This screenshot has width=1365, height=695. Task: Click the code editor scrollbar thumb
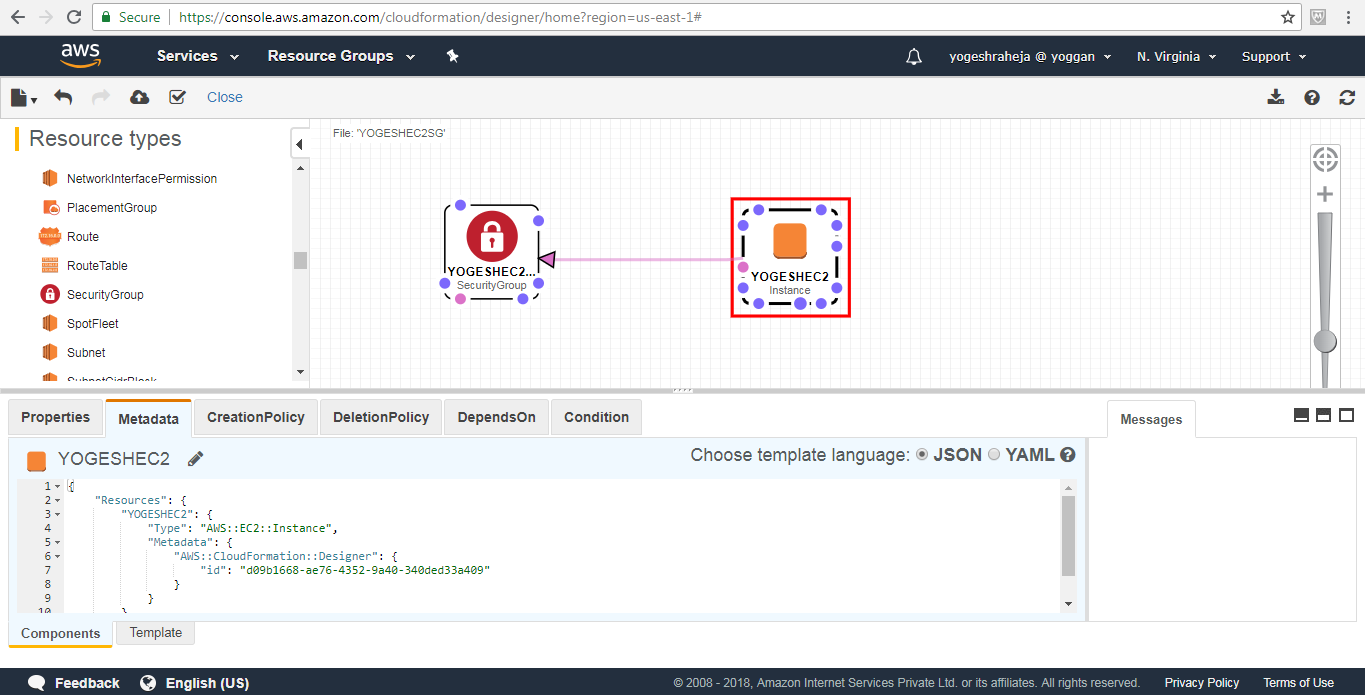[1068, 535]
